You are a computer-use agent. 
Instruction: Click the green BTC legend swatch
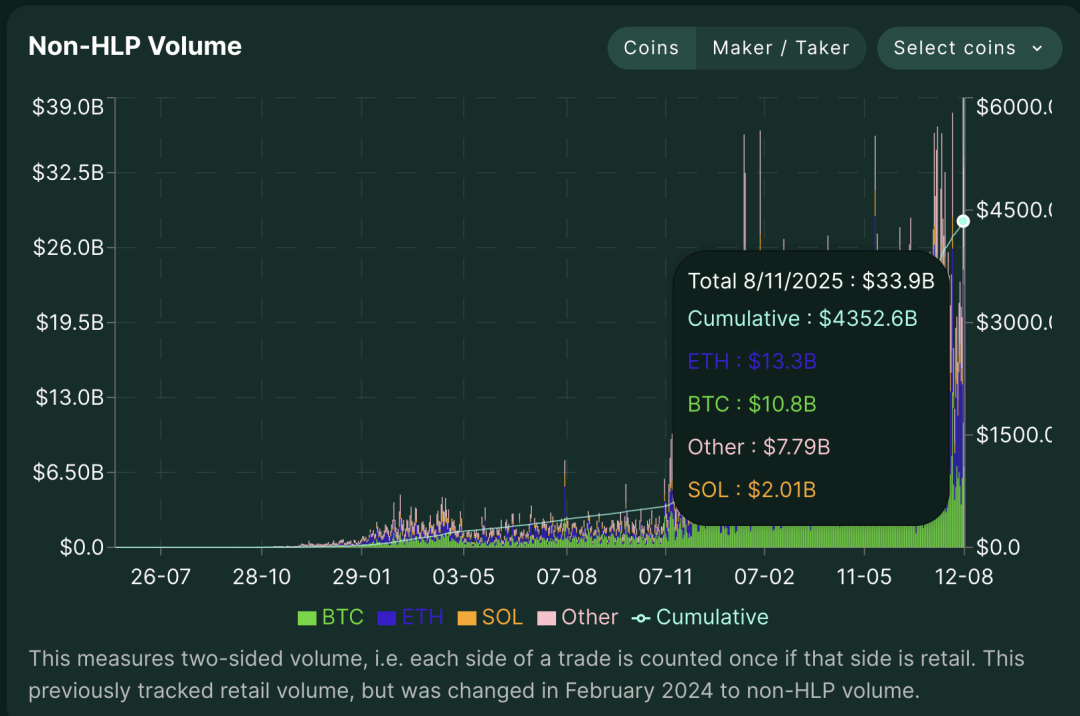pos(307,618)
